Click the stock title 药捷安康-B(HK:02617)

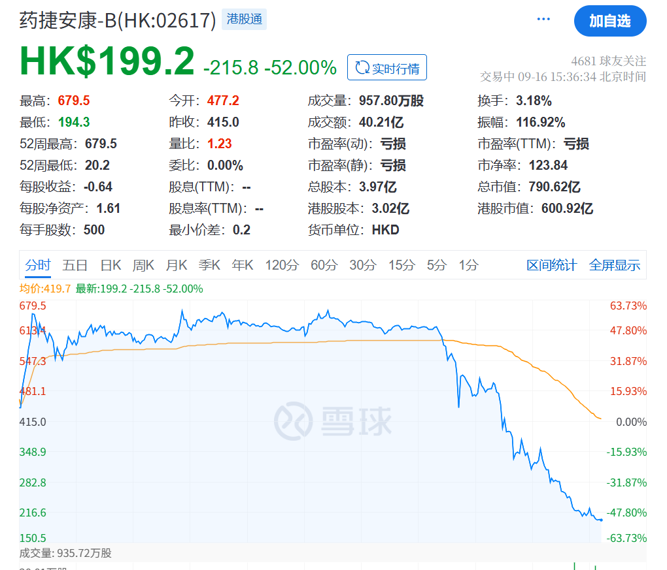coord(118,20)
